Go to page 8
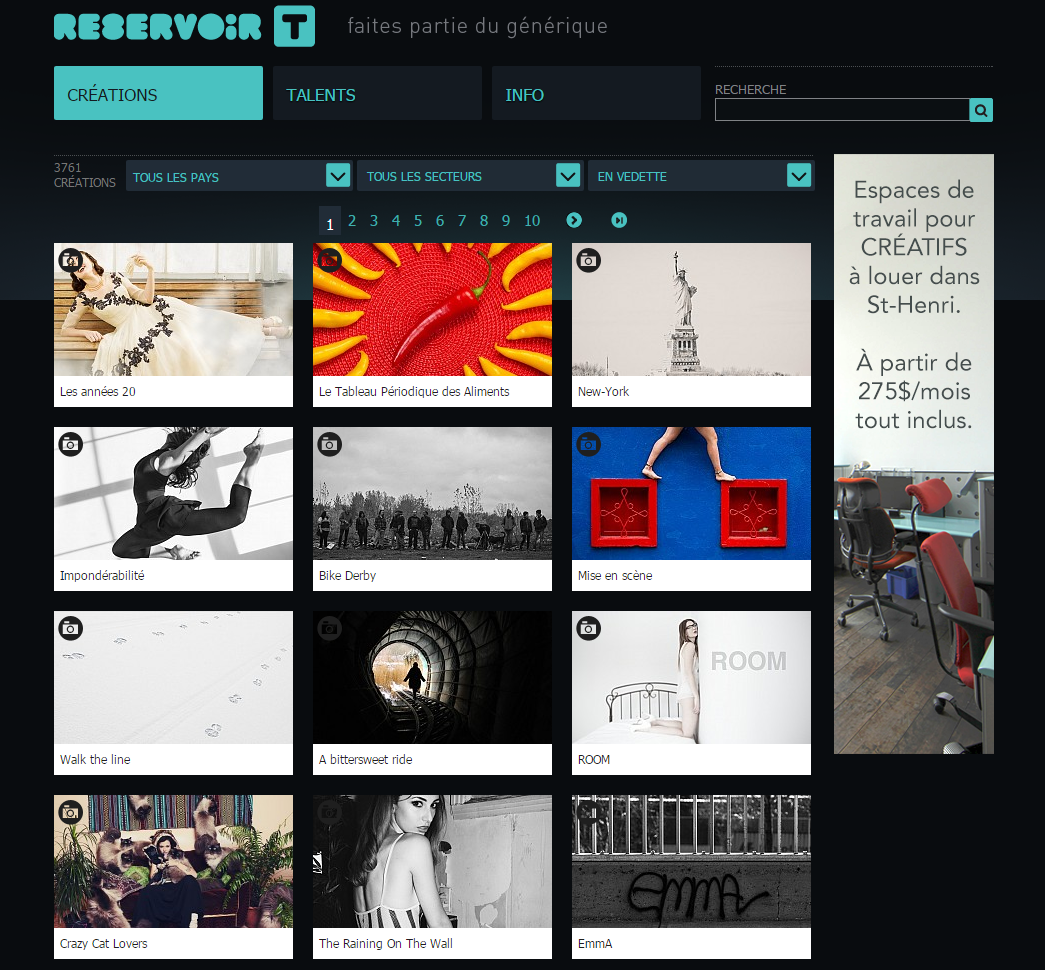The image size is (1045, 970). 484,221
